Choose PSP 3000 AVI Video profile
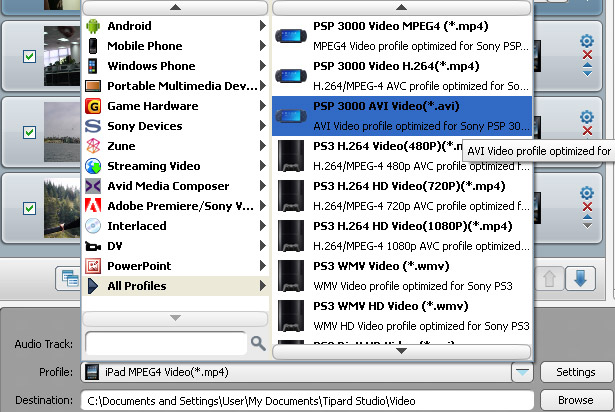The height and width of the screenshot is (412, 615). tap(402, 116)
